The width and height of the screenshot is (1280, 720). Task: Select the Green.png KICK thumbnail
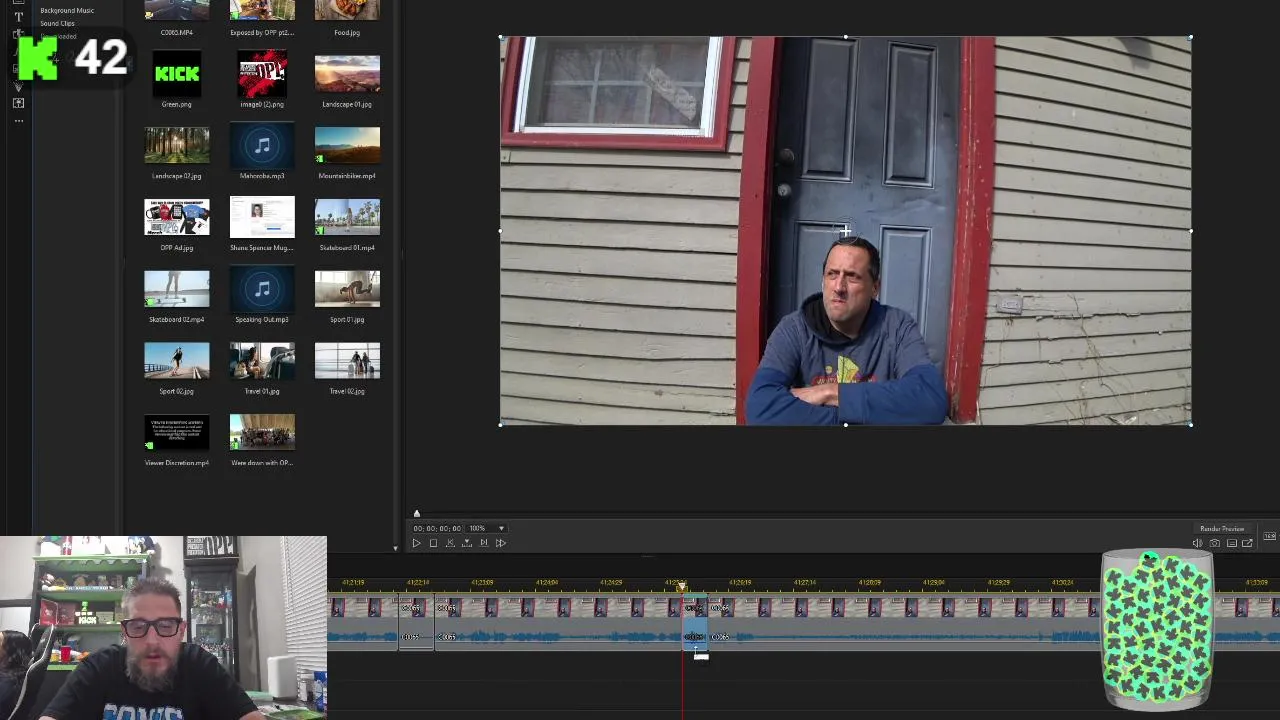(x=177, y=73)
